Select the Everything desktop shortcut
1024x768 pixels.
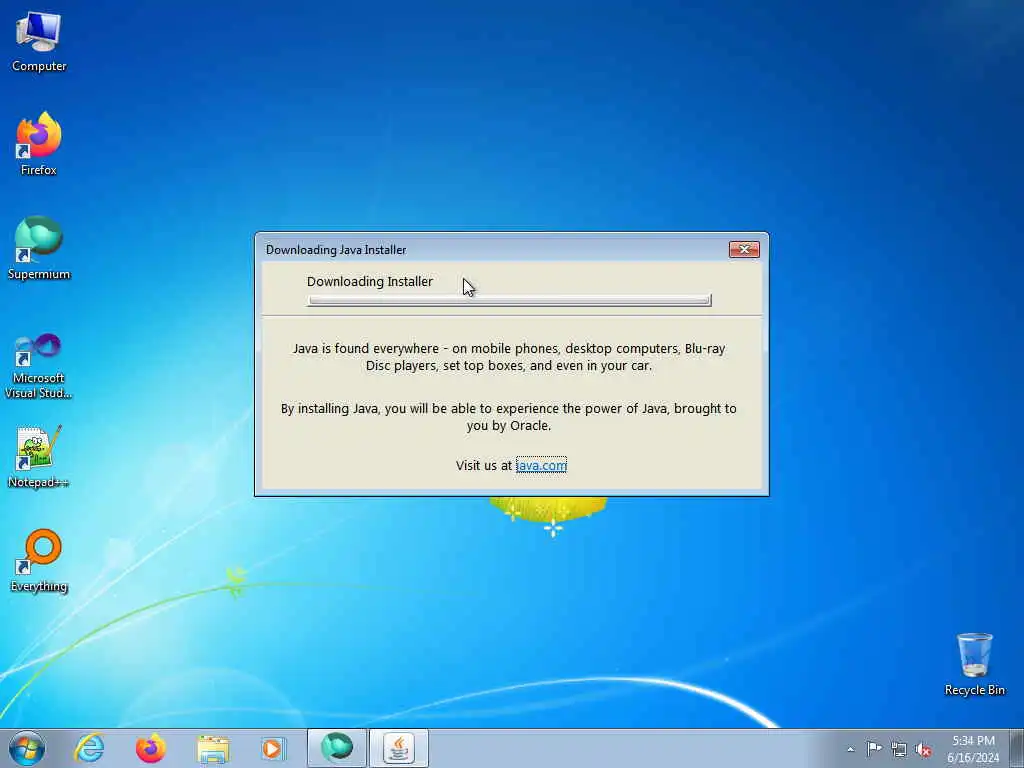[39, 560]
